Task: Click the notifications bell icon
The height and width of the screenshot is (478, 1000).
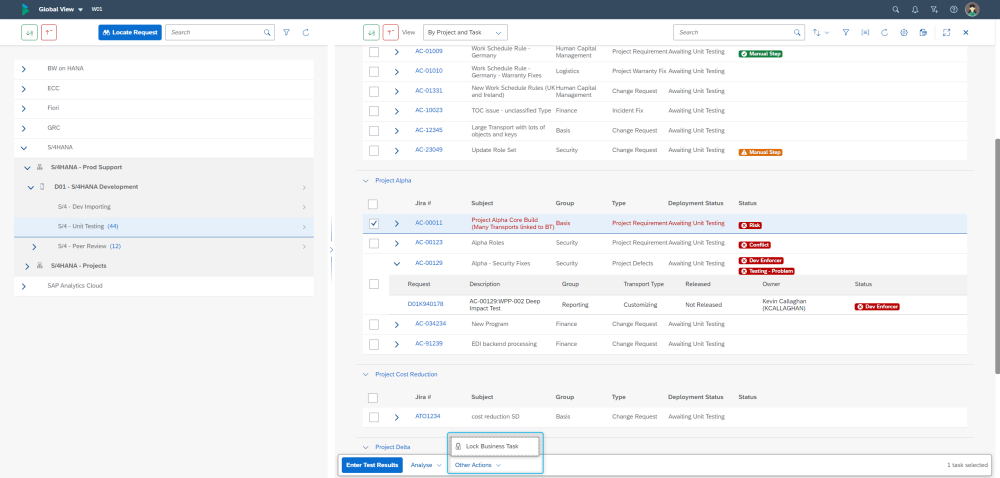Action: pyautogui.click(x=915, y=9)
